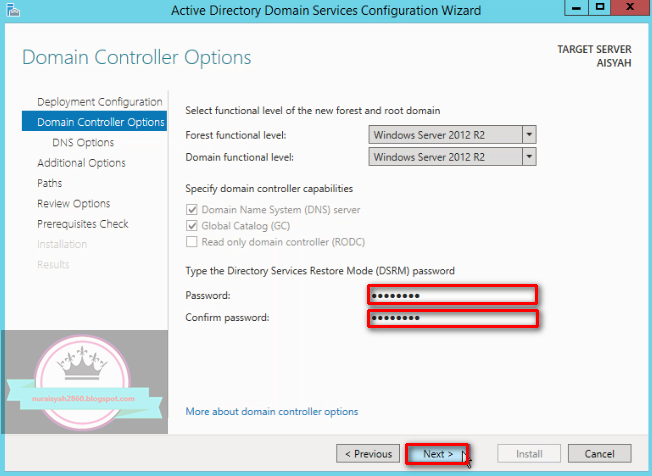Image resolution: width=652 pixels, height=476 pixels.
Task: Open the 'More about domain controller options' link
Action: 272,412
